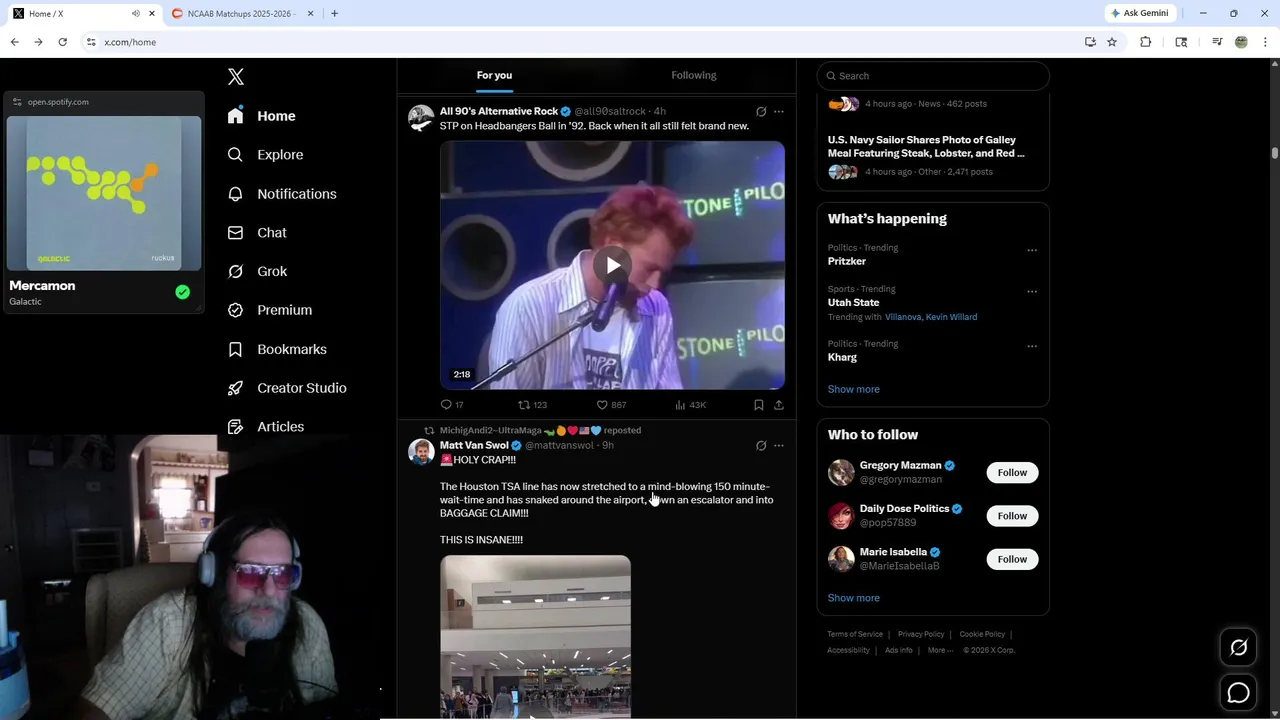Open the Pritzker trending topic

(847, 261)
